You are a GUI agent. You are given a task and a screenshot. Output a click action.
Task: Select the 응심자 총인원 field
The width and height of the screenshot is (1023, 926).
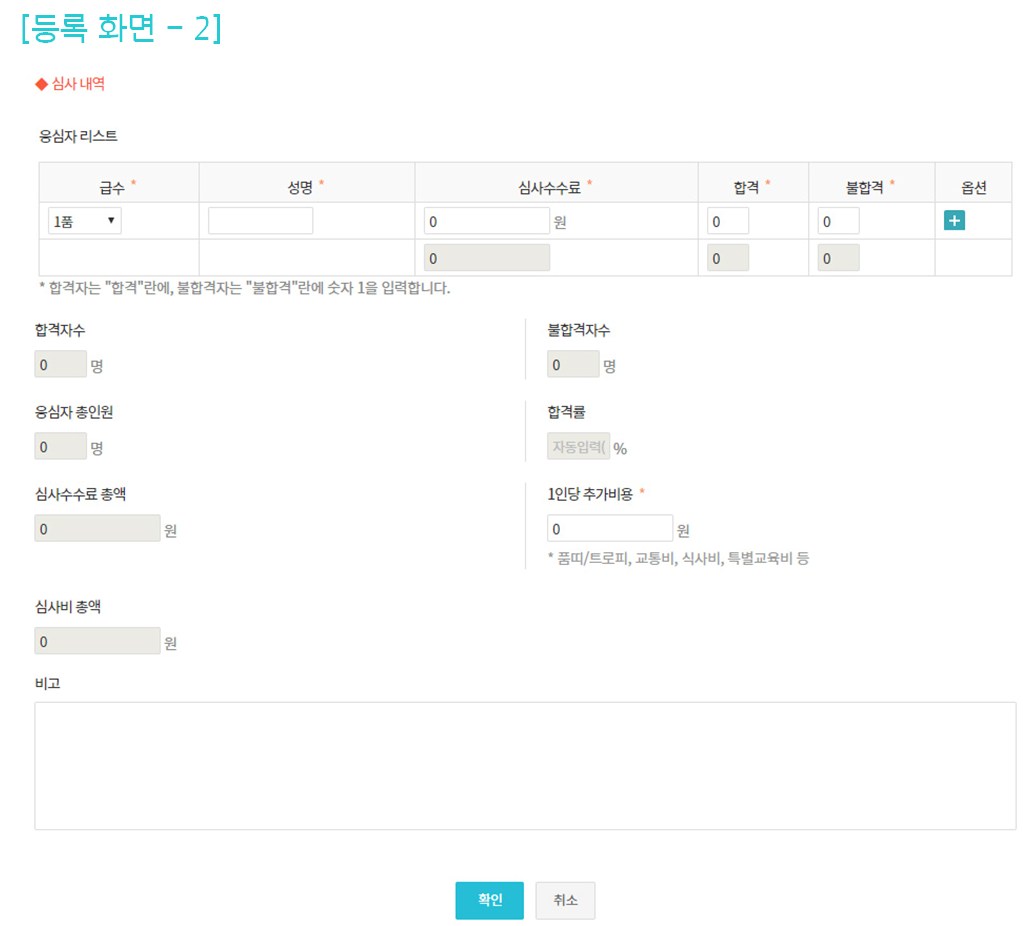click(60, 446)
